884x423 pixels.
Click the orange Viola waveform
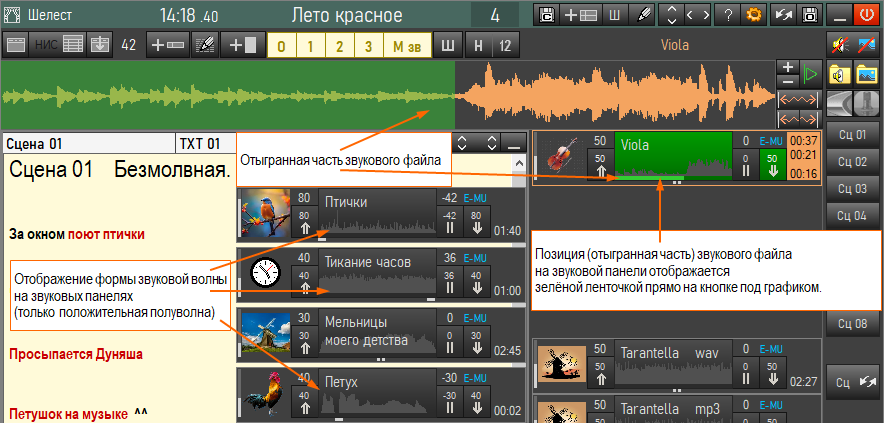pos(615,95)
